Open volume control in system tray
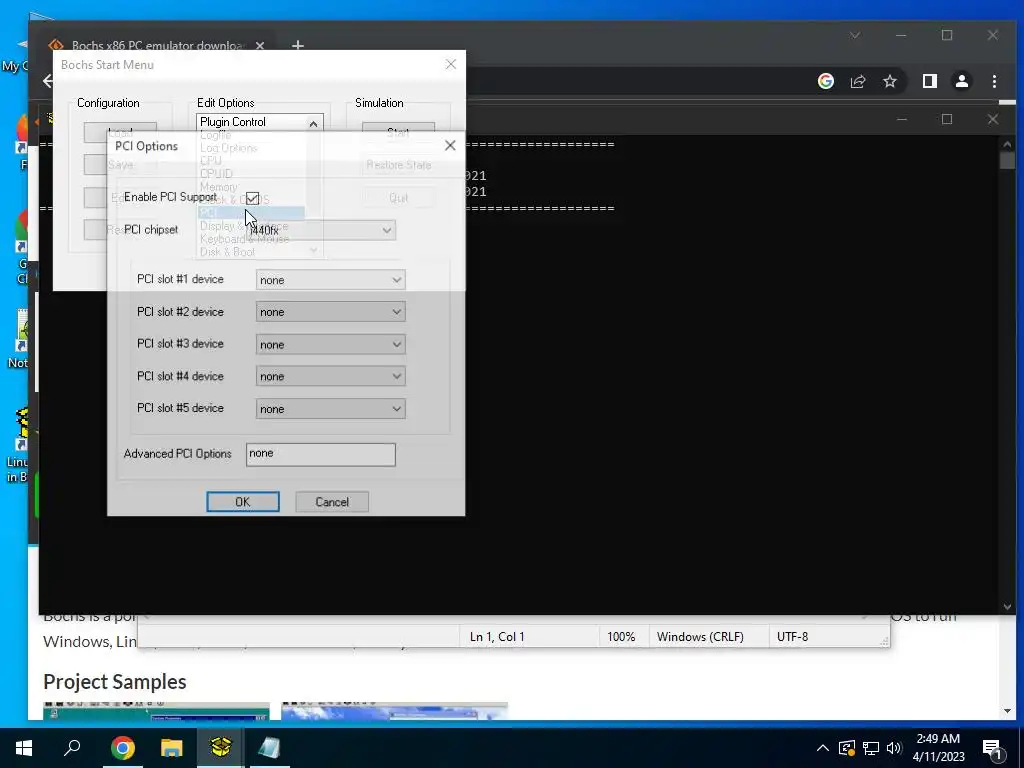Viewport: 1024px width, 768px height. coord(894,748)
